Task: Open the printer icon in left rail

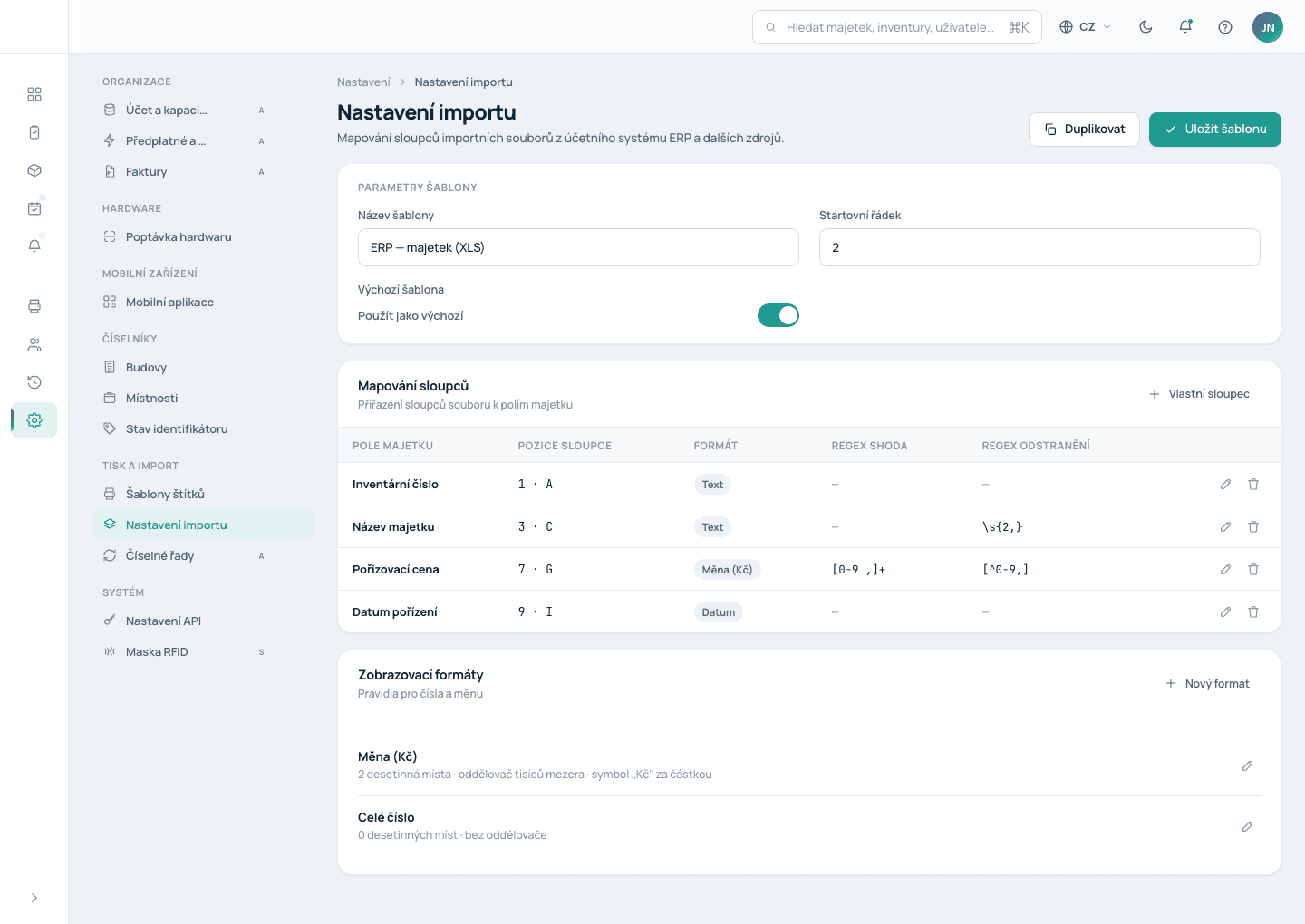Action: (x=34, y=306)
